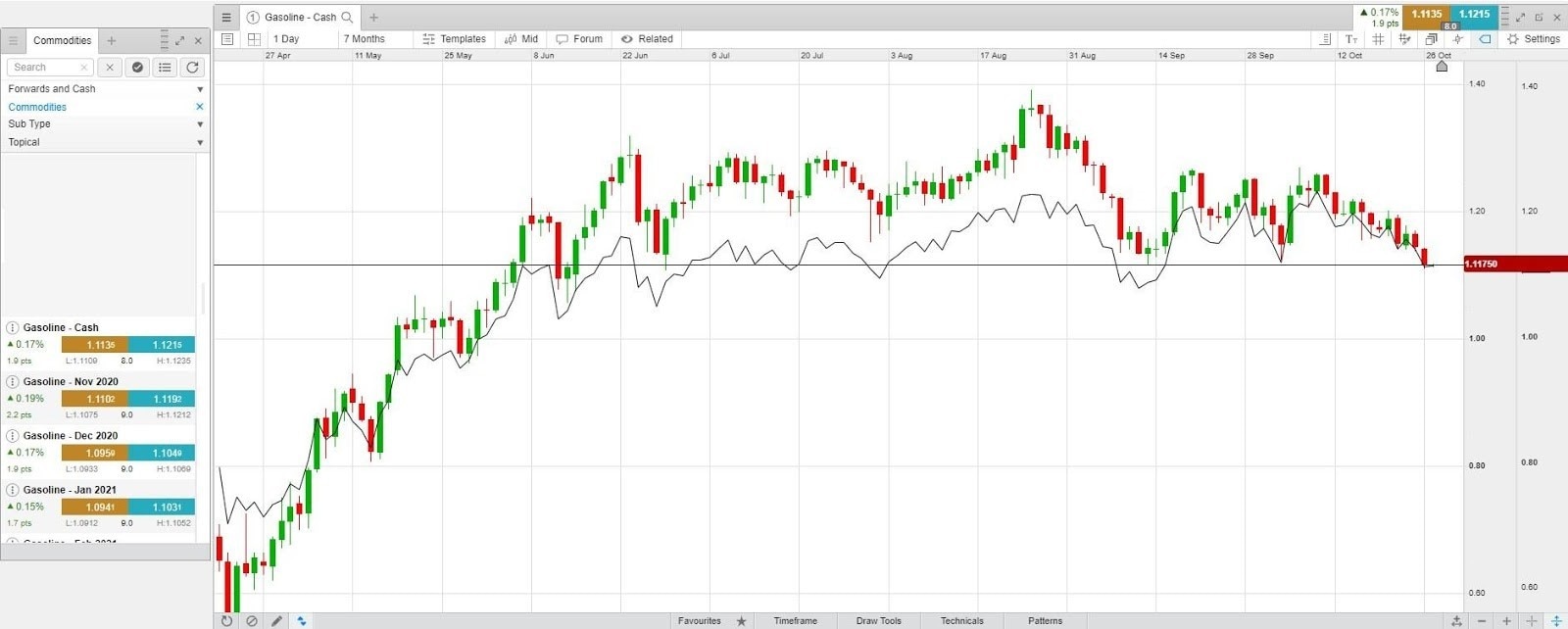1568x629 pixels.
Task: Open the Draw Tools menu
Action: pos(878,620)
